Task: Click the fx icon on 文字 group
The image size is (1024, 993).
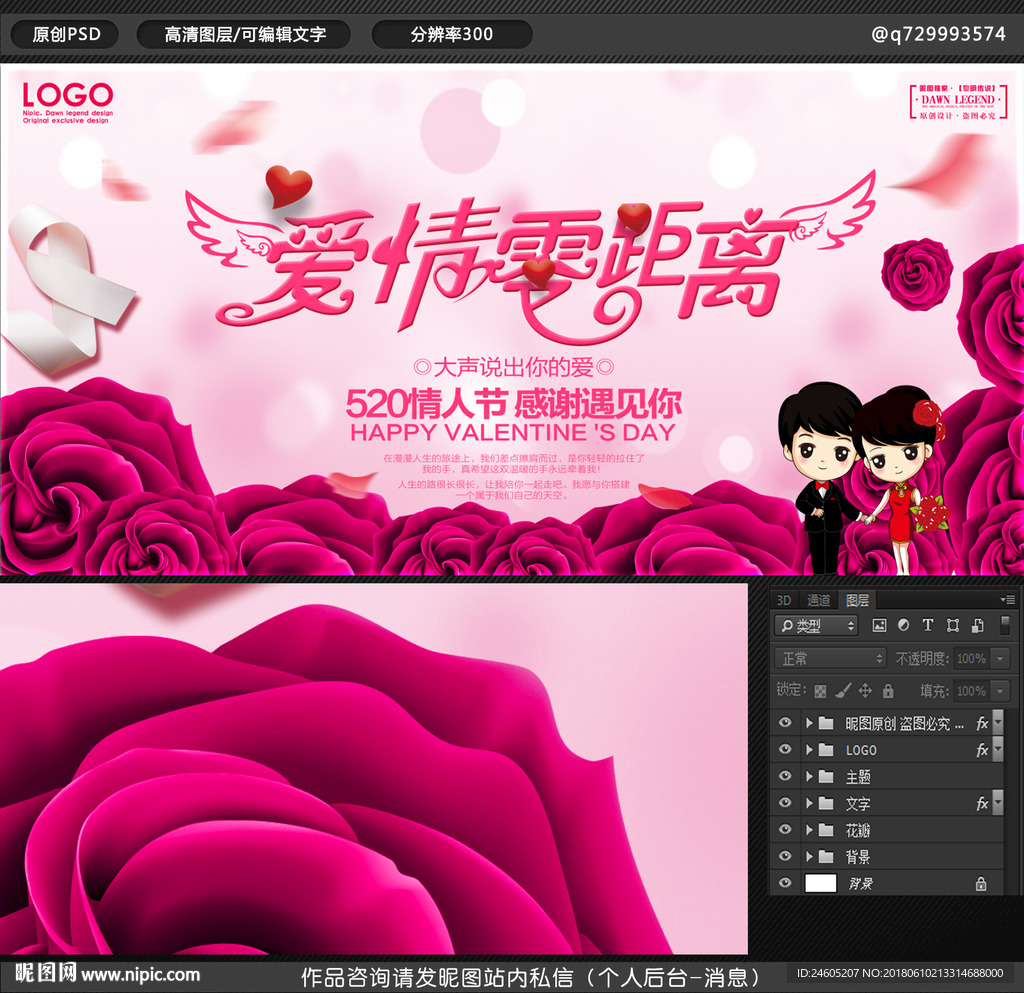Action: [x=982, y=804]
